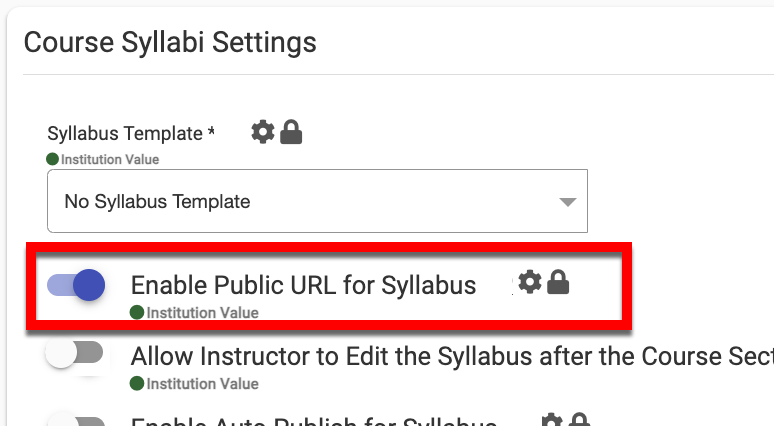Click the gear icon beside Enable Auto Publish
The height and width of the screenshot is (426, 774).
tap(551, 421)
